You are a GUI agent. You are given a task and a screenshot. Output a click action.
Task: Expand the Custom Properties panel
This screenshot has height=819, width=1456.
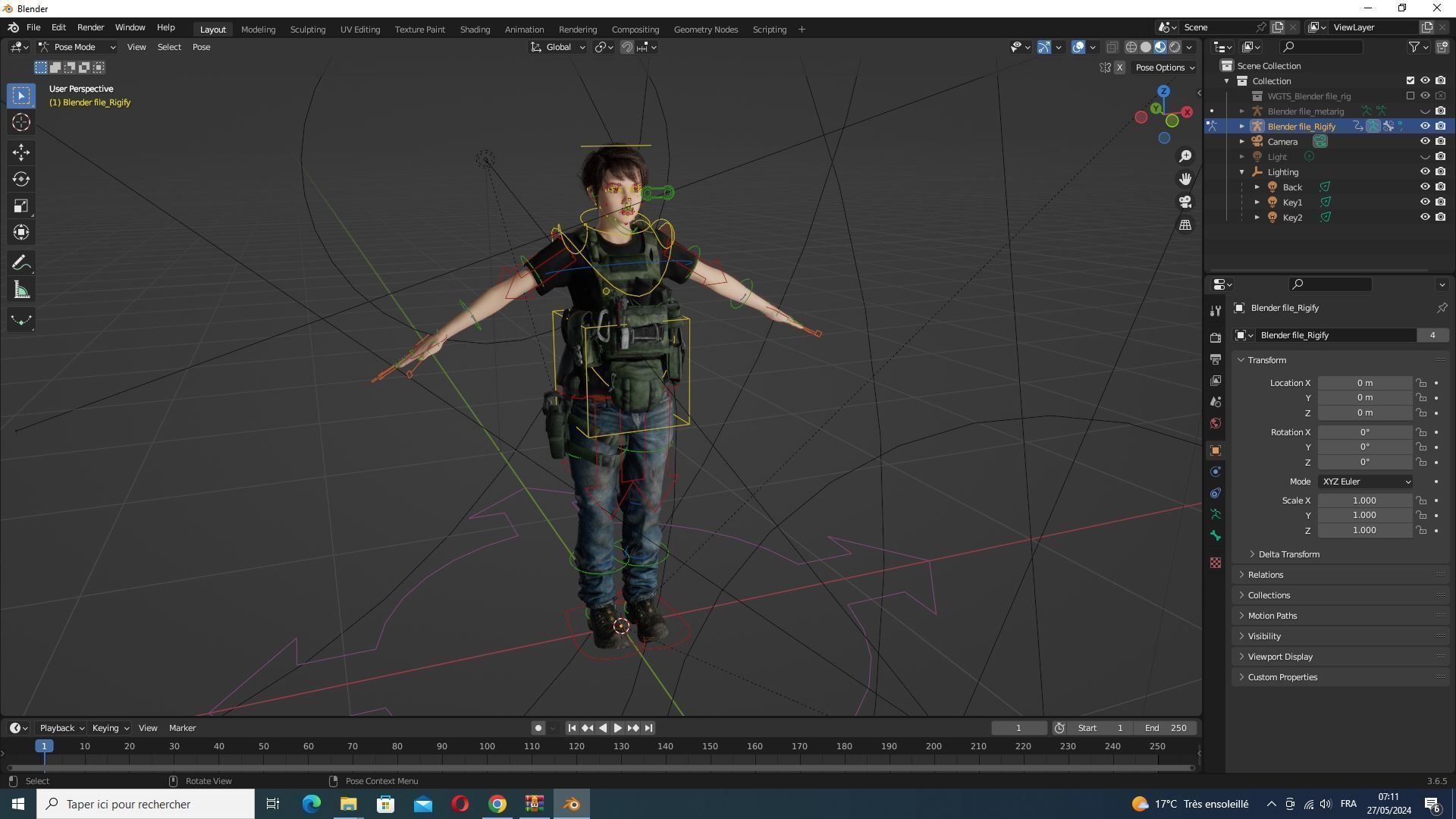coord(1282,677)
